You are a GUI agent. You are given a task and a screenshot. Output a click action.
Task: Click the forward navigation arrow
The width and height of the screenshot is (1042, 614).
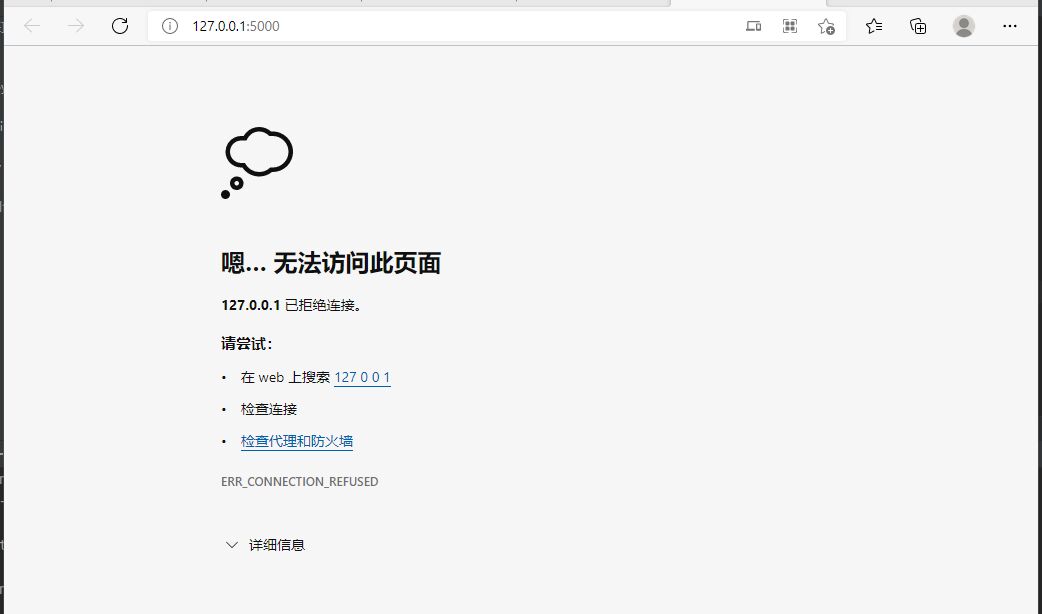click(76, 26)
